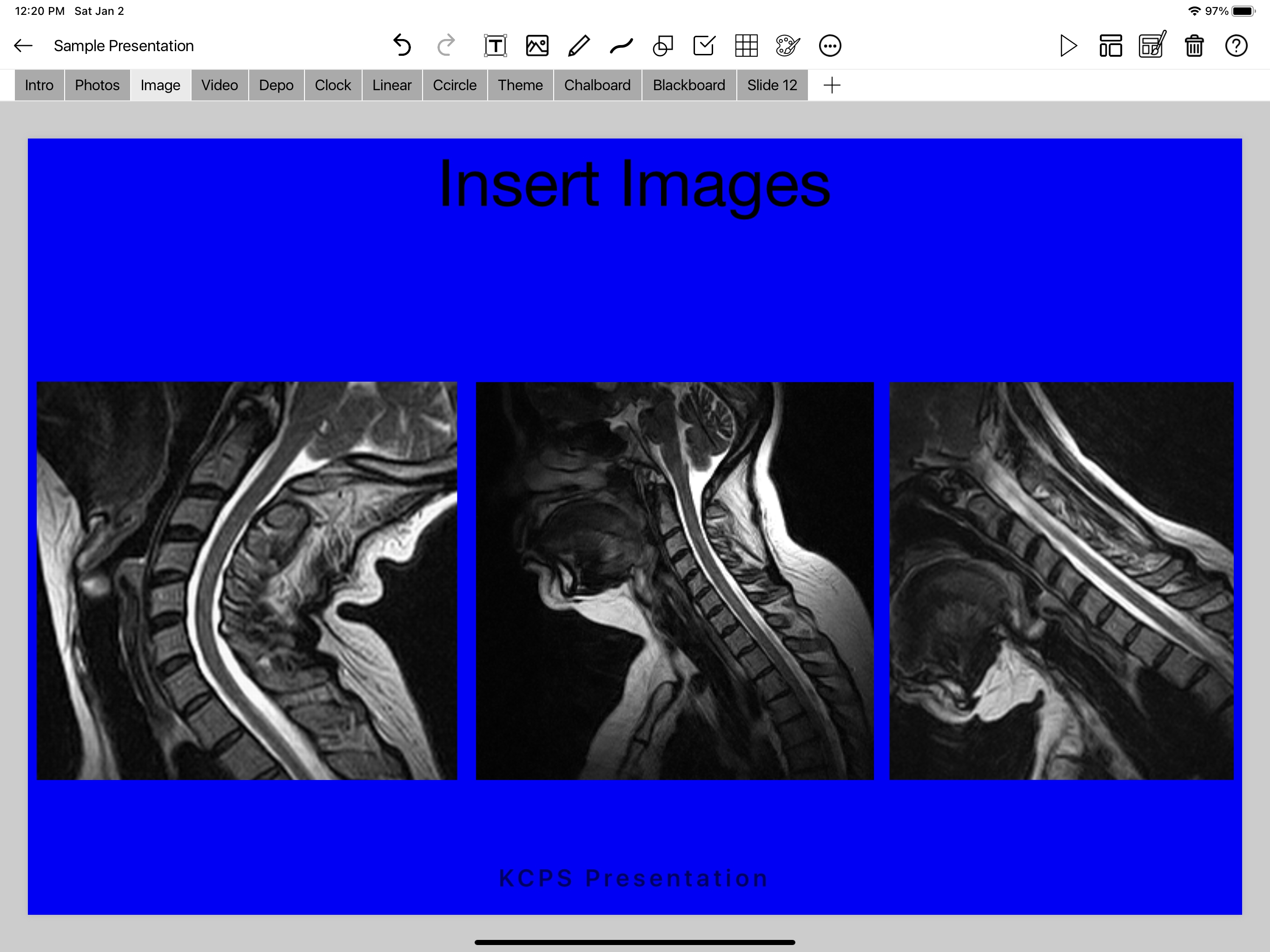
Task: Tap the 12:20 PM clock in status bar
Action: (x=40, y=11)
